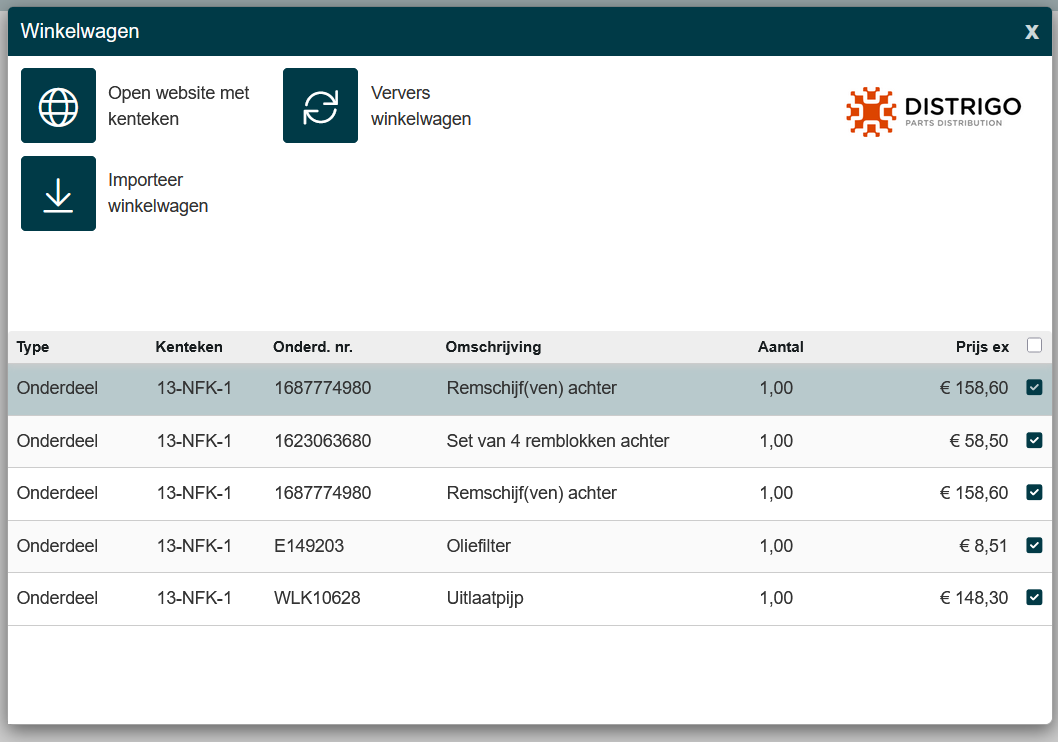Click the Oliefilter description cell
Viewport: 1058px width, 742px height.
[478, 545]
